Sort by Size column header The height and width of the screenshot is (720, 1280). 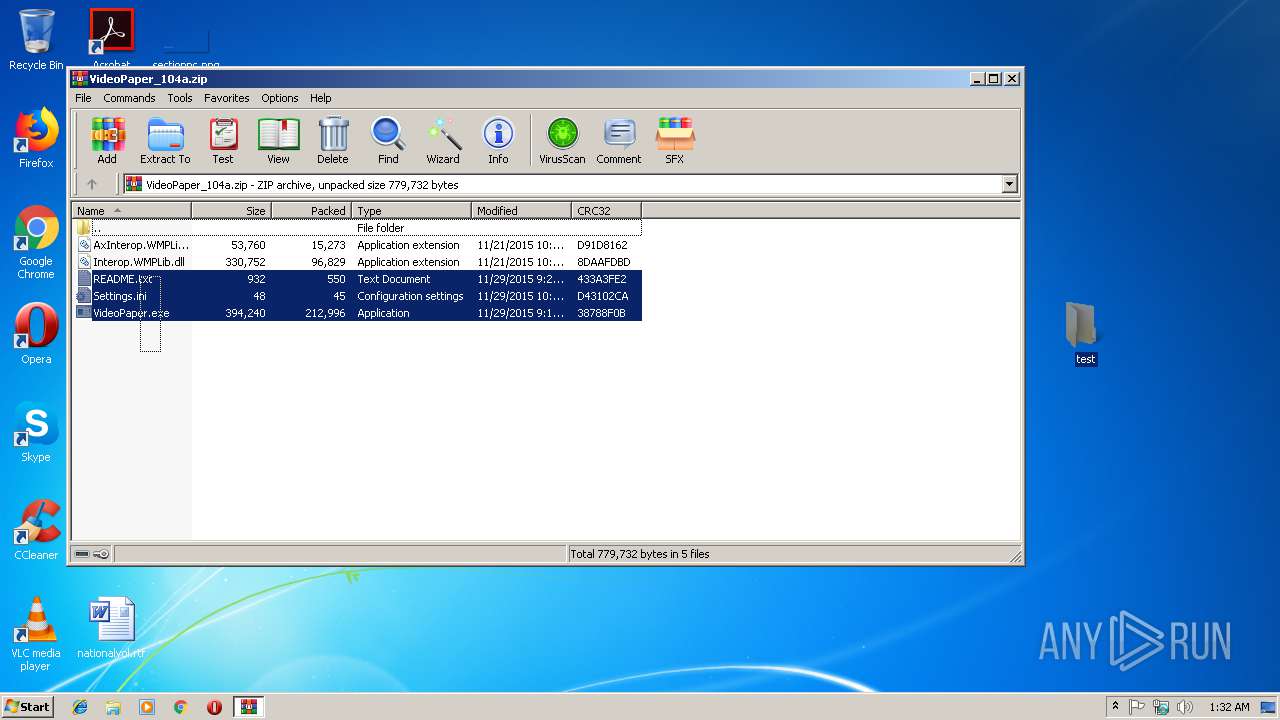[232, 211]
